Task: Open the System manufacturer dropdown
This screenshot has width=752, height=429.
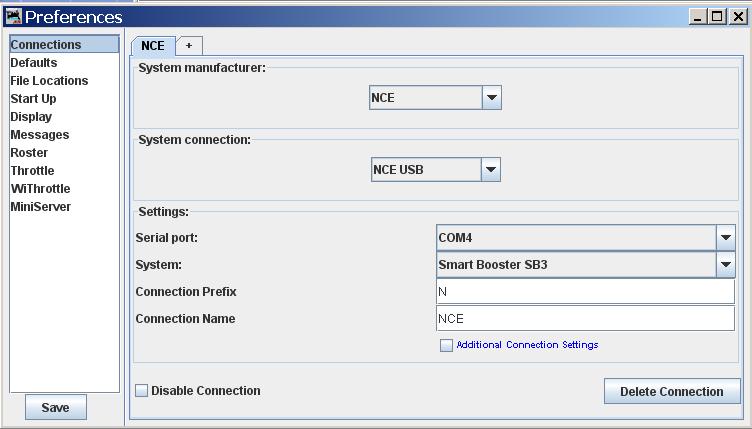Action: pyautogui.click(x=435, y=98)
